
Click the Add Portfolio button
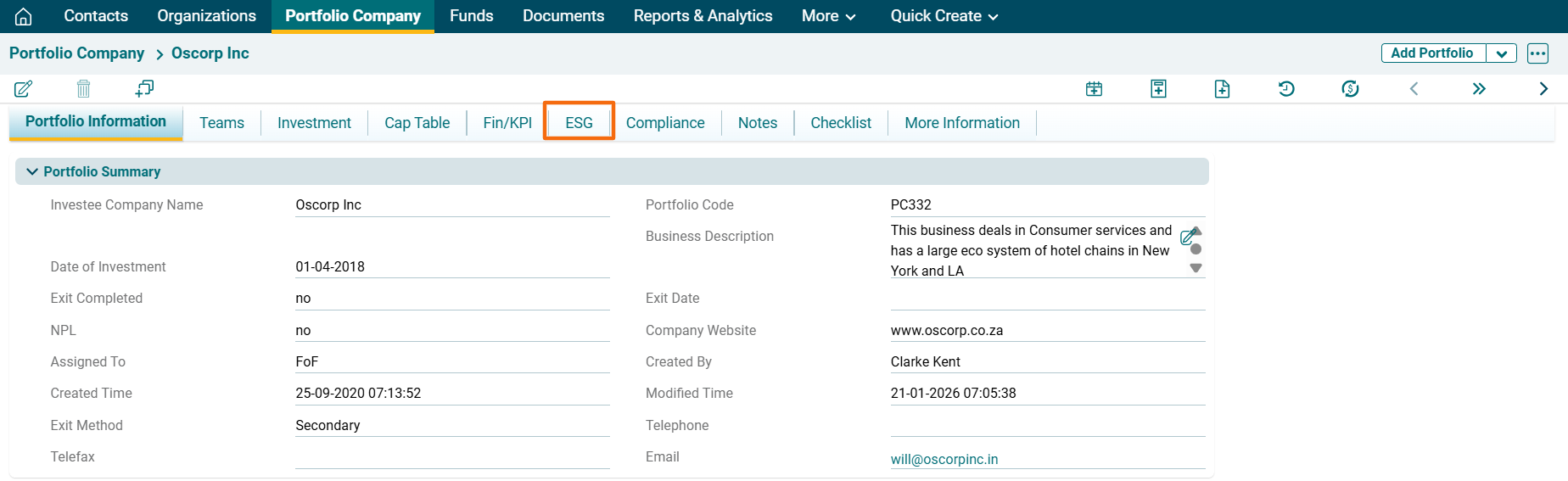1432,53
